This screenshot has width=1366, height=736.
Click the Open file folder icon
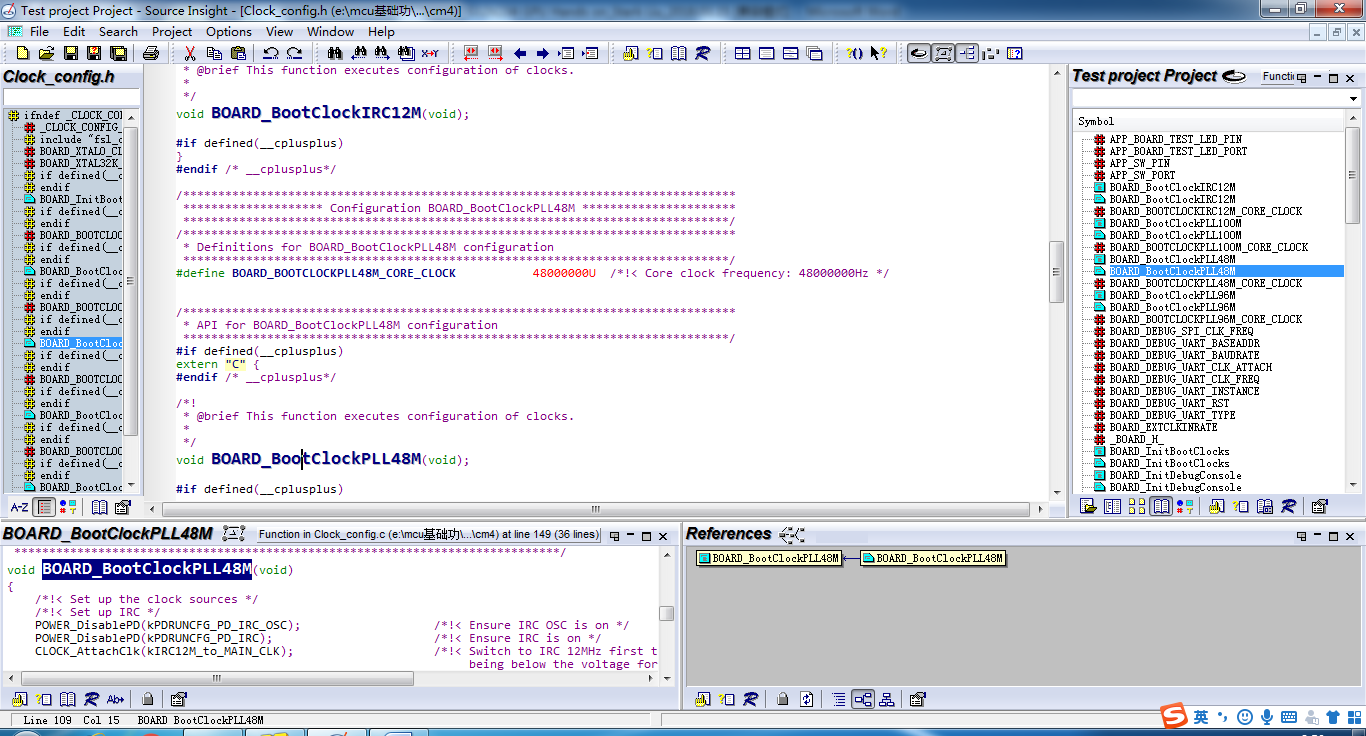[47, 53]
